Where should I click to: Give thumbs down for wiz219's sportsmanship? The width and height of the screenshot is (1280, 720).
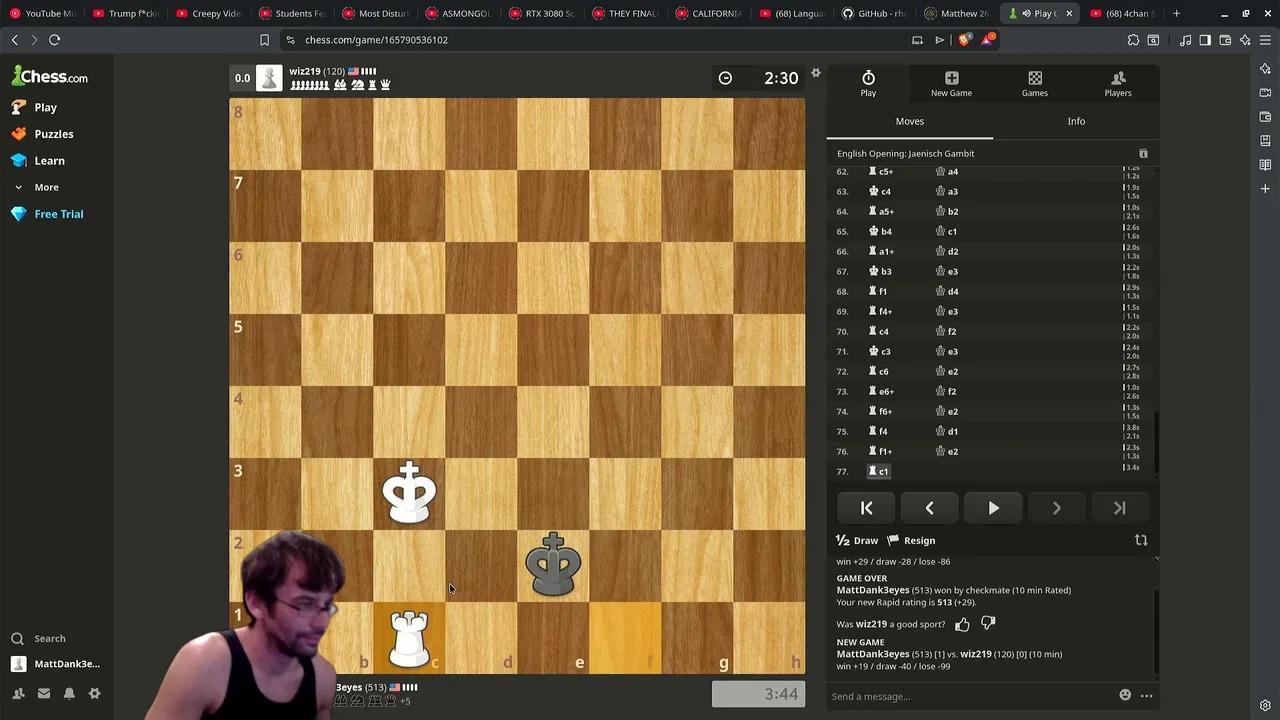tap(988, 623)
